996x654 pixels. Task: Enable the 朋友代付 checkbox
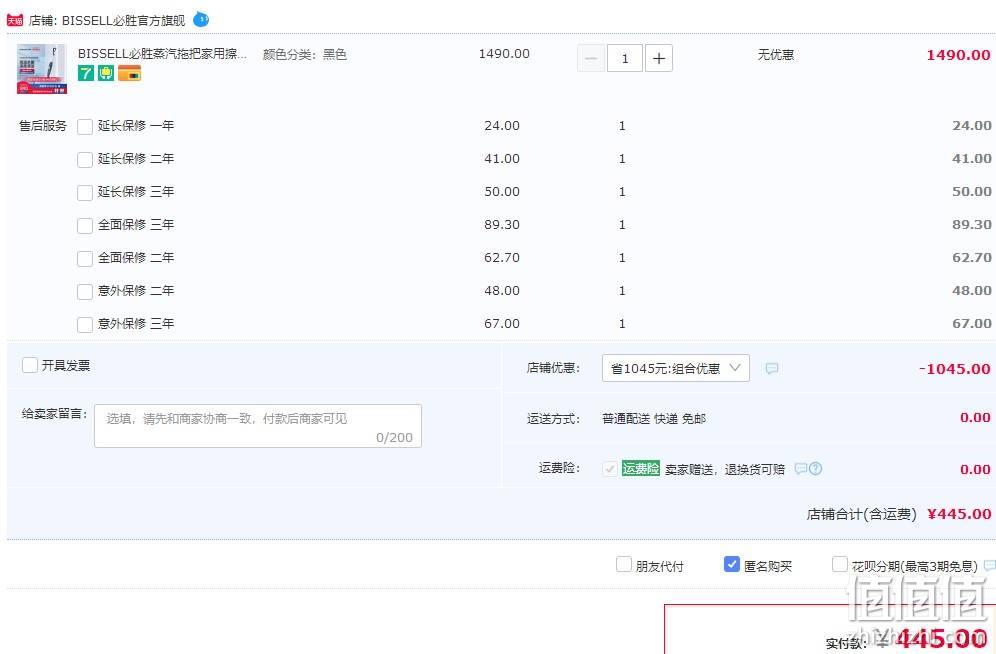(x=624, y=564)
